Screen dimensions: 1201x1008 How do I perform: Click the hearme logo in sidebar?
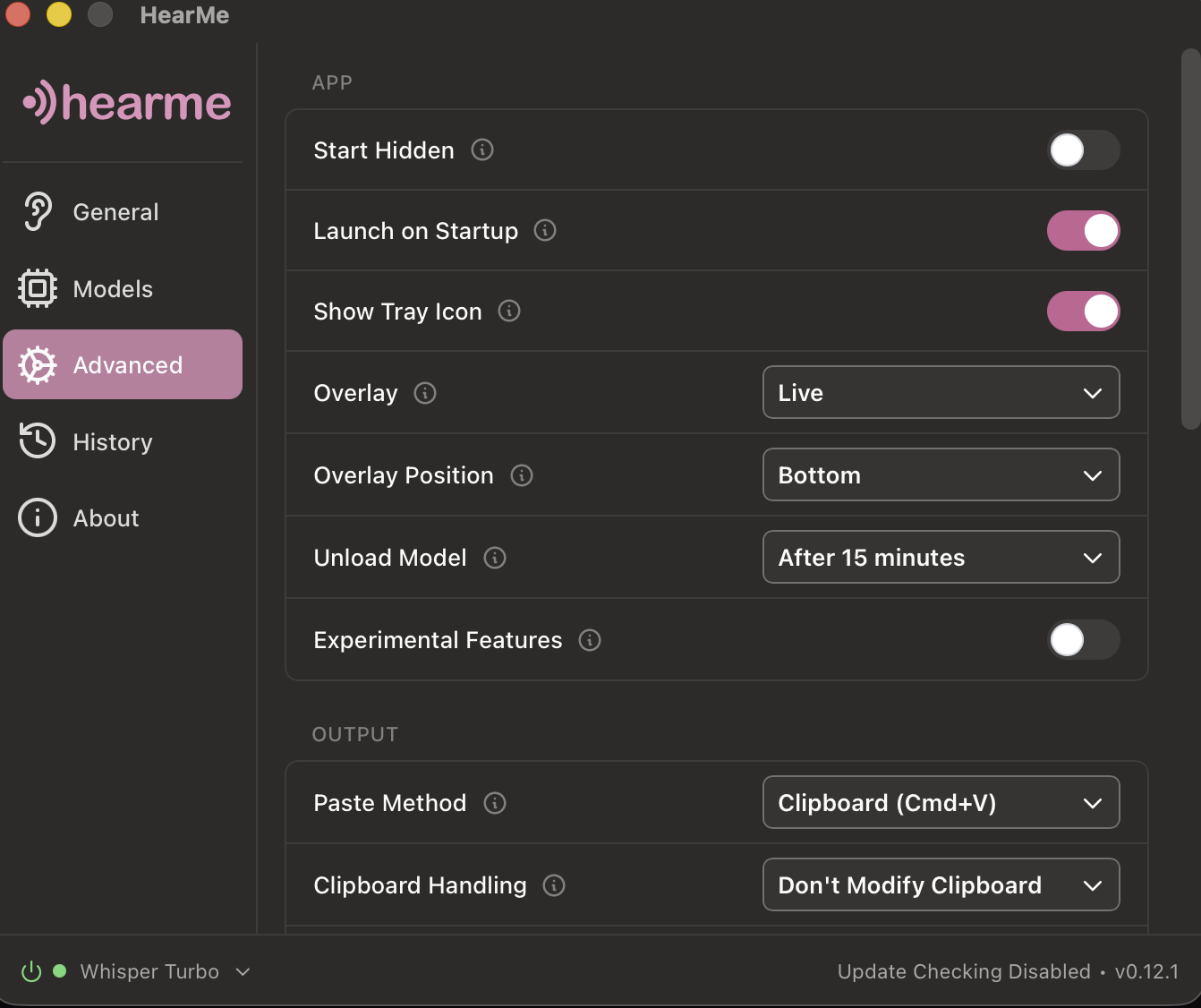click(127, 103)
